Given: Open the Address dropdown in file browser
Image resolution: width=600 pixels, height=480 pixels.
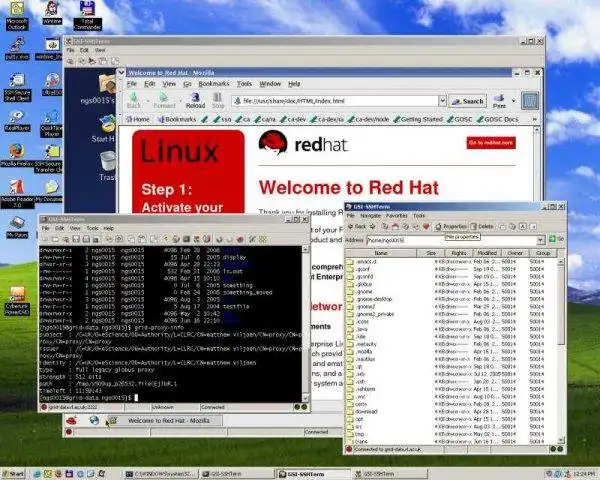Looking at the screenshot, I should 541,240.
